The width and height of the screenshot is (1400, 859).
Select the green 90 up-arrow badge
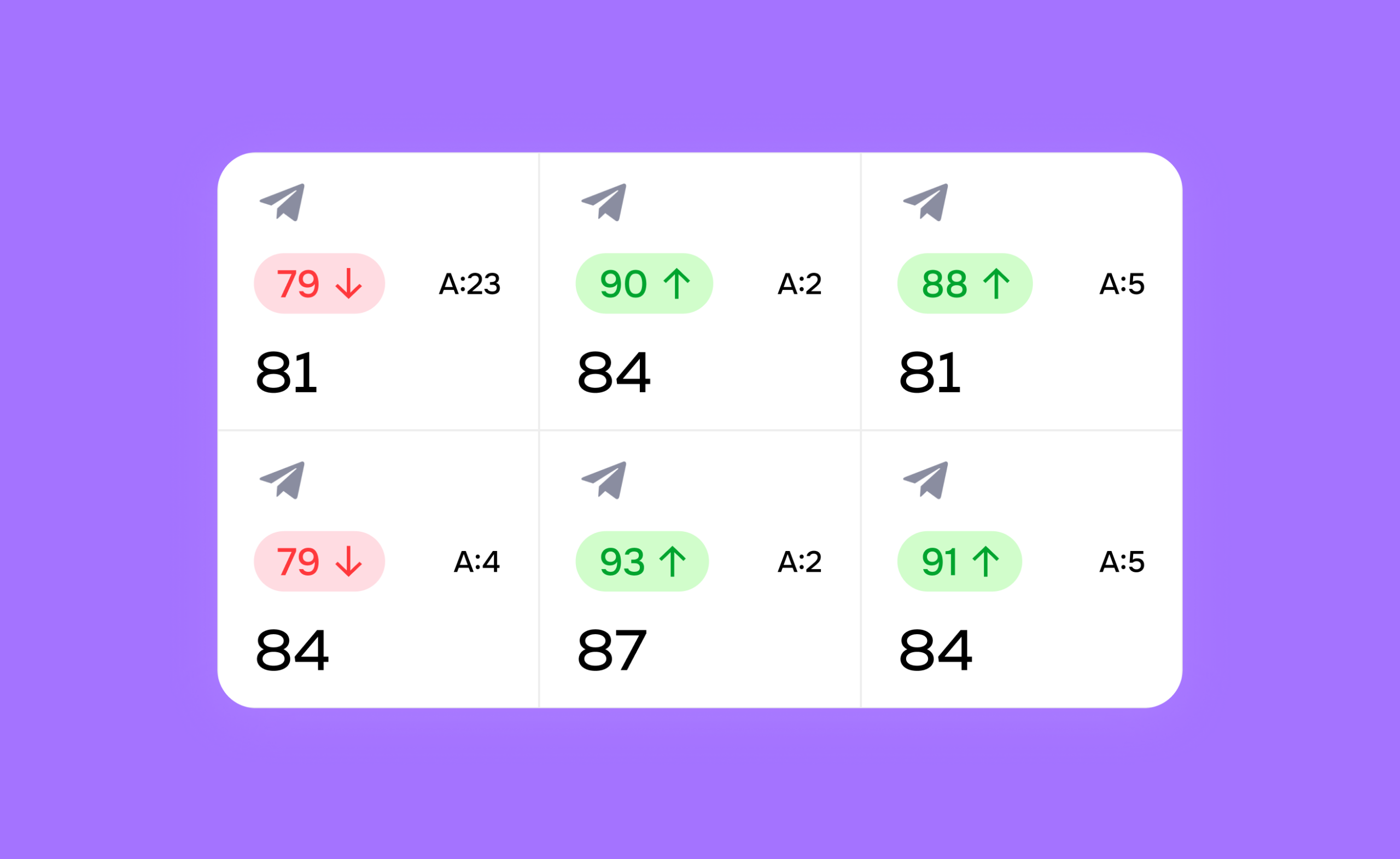644,283
